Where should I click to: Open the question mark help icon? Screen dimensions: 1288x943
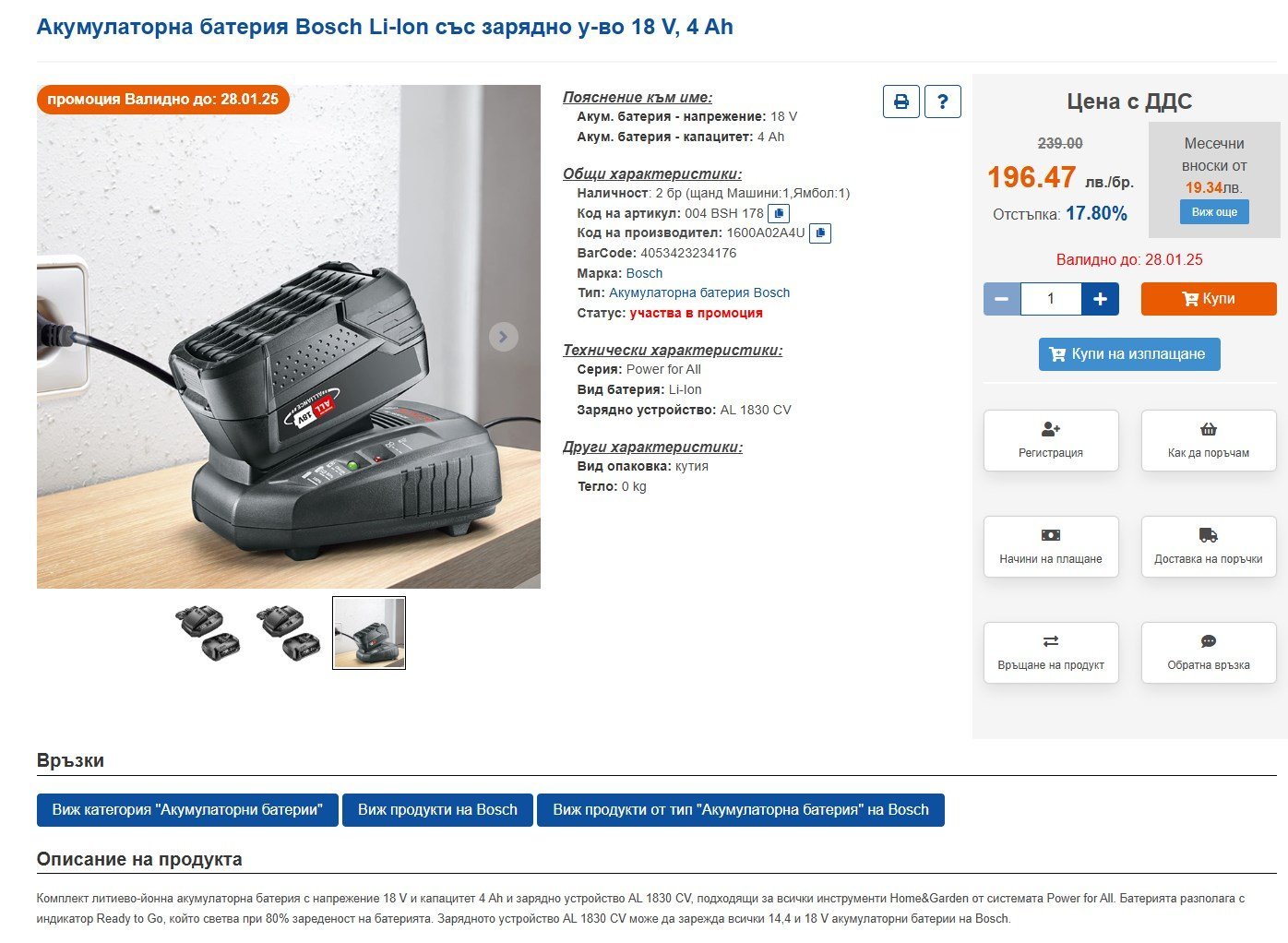tap(942, 101)
